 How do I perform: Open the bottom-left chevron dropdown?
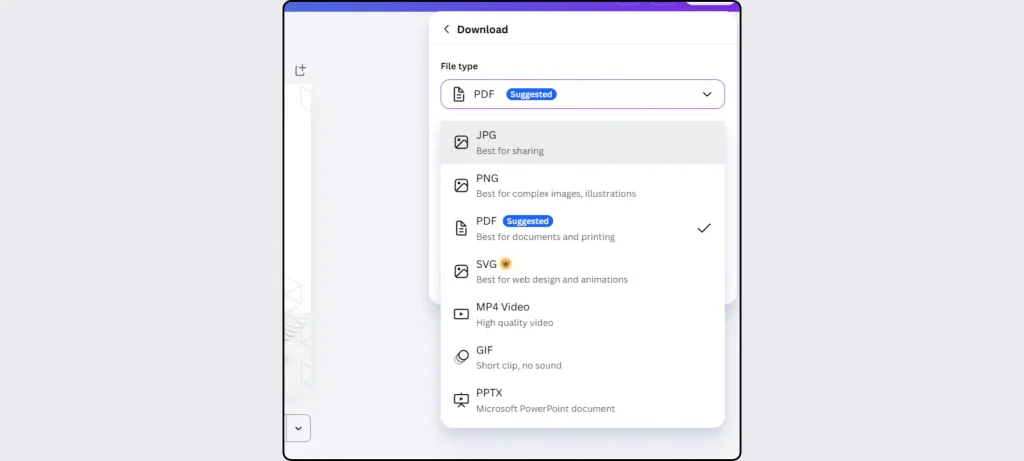point(298,428)
